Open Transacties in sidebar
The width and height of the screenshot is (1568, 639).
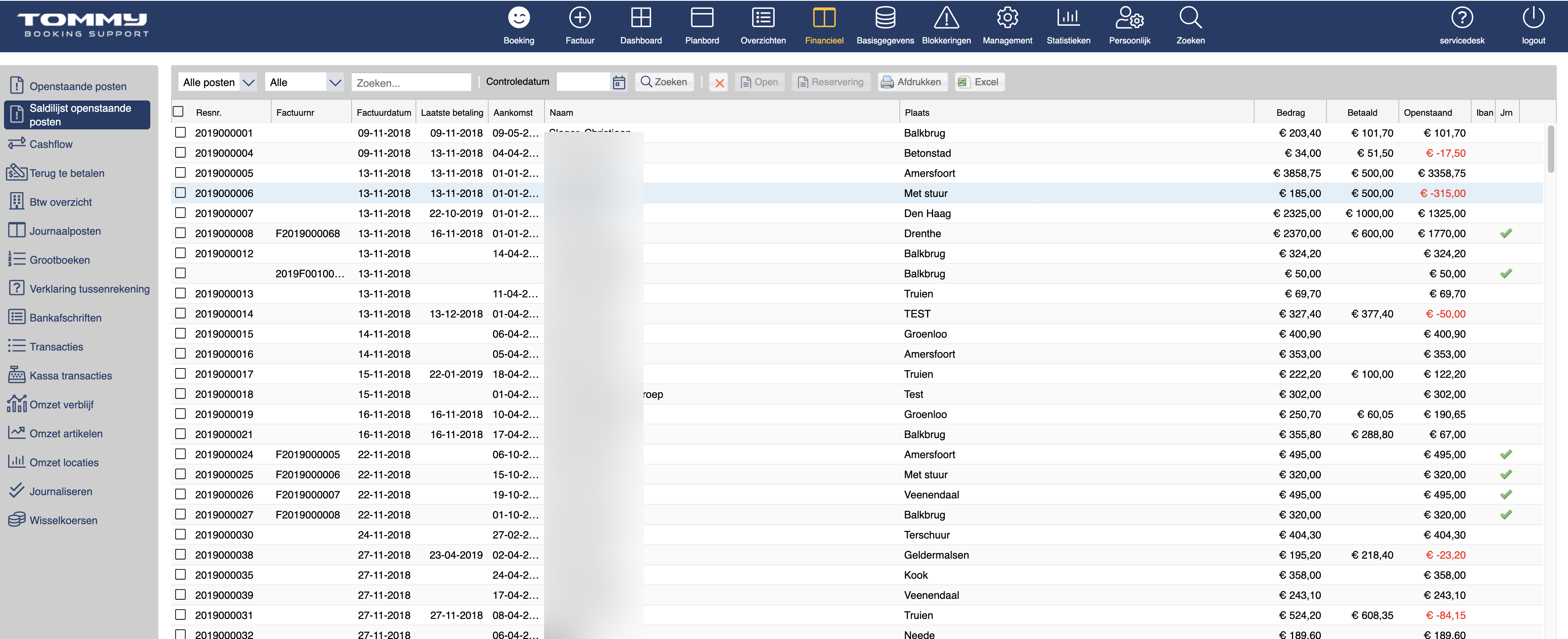pyautogui.click(x=56, y=346)
